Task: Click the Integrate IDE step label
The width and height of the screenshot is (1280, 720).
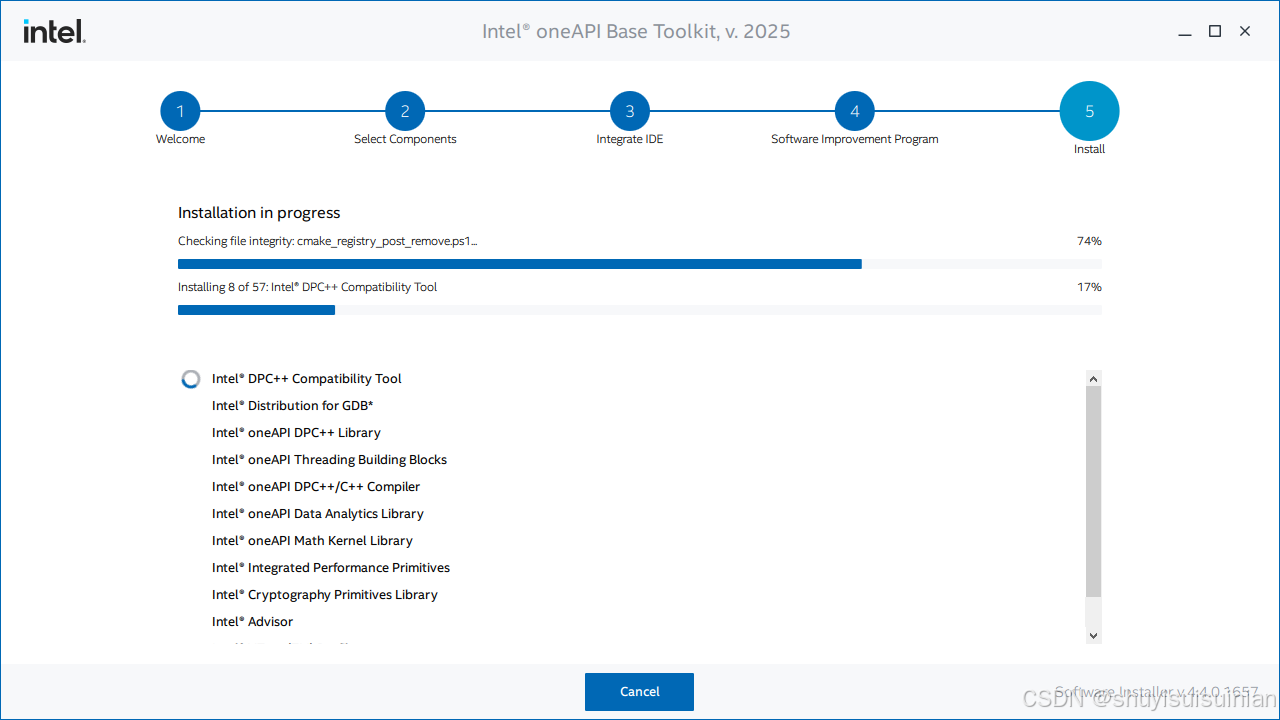Action: pyautogui.click(x=630, y=139)
